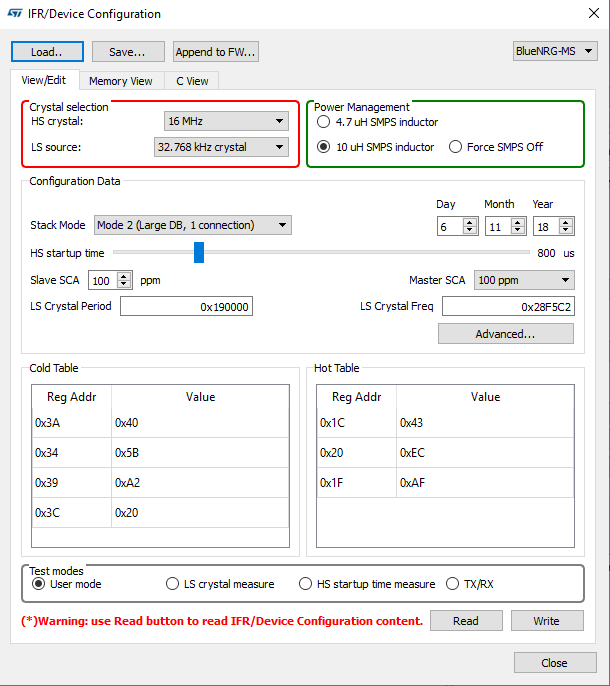
Task: Increment the Year spinner value
Action: [x=566, y=222]
